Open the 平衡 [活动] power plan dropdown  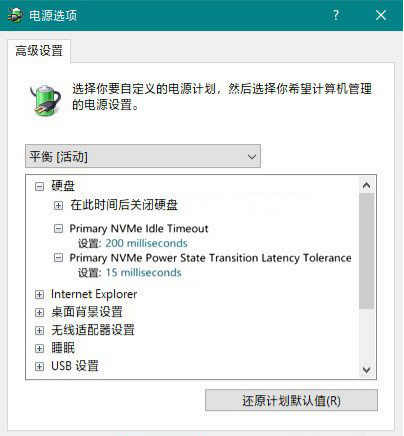tap(143, 156)
